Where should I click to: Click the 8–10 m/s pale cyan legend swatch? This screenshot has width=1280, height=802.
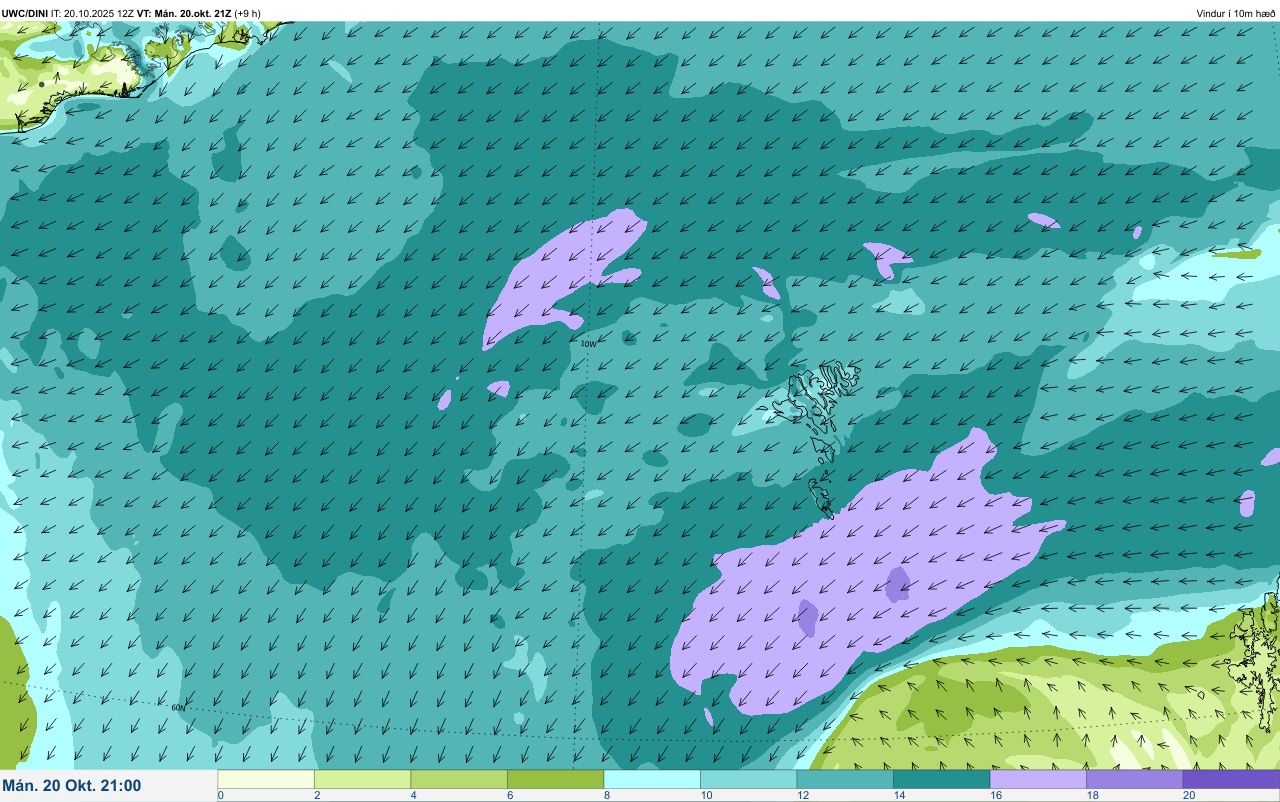click(x=652, y=778)
